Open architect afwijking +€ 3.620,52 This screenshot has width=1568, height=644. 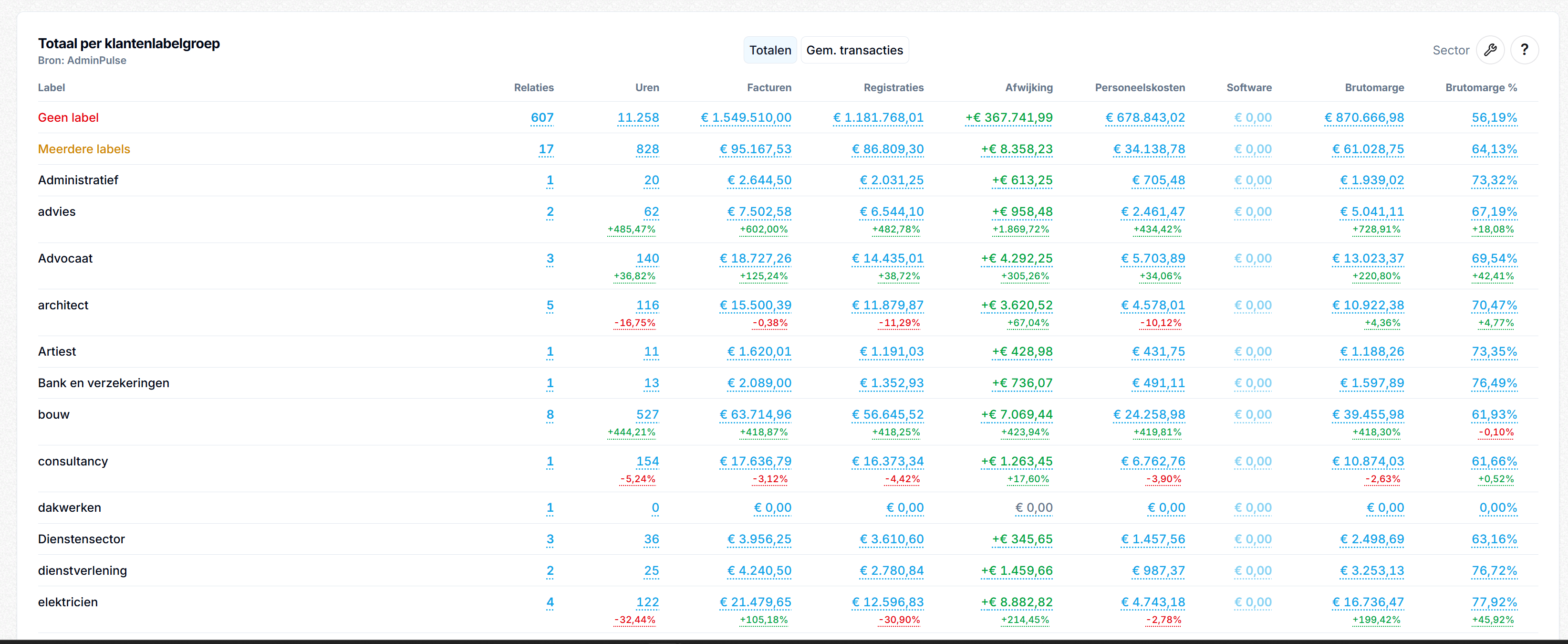coord(1017,305)
